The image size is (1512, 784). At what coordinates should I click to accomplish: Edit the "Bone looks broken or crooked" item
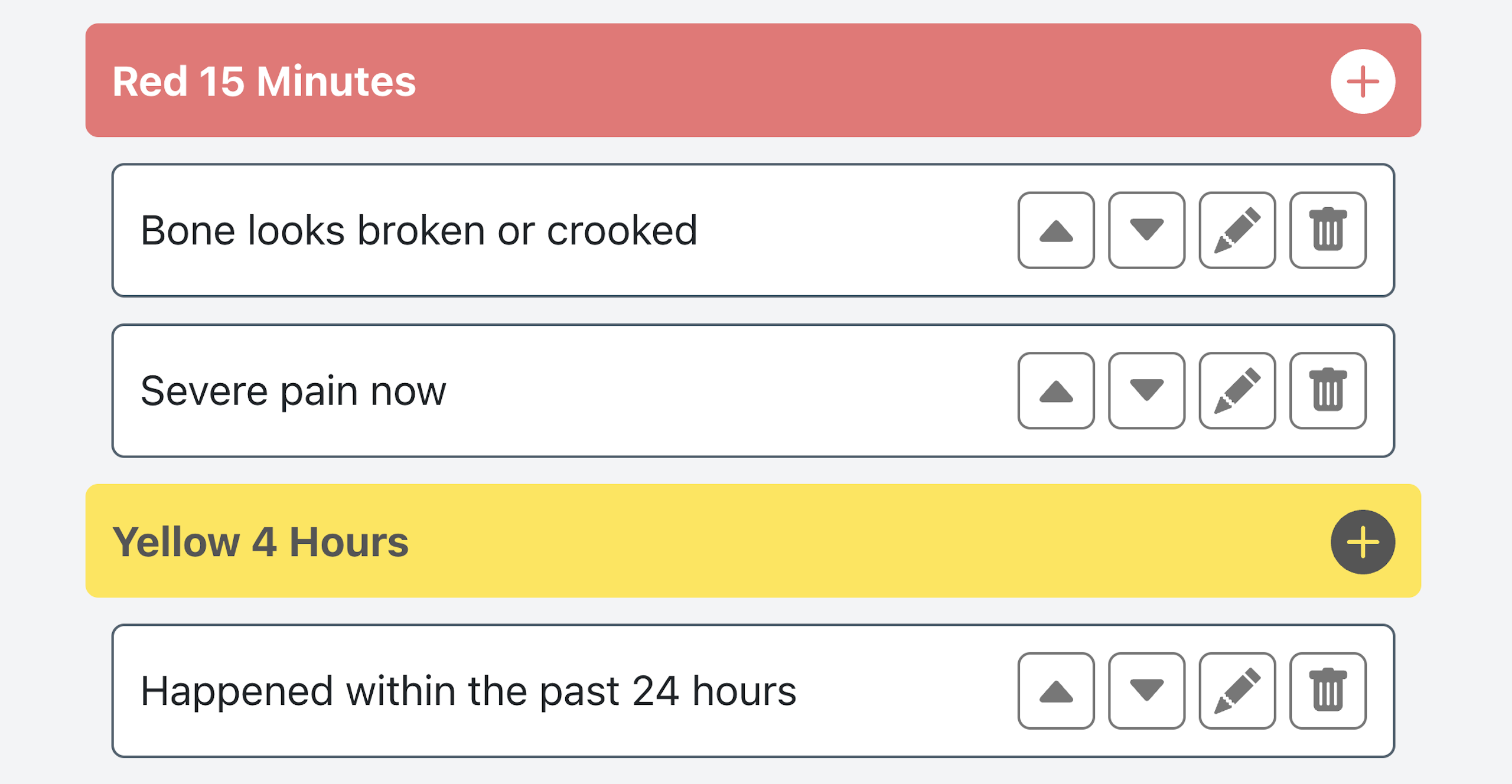pyautogui.click(x=1237, y=231)
